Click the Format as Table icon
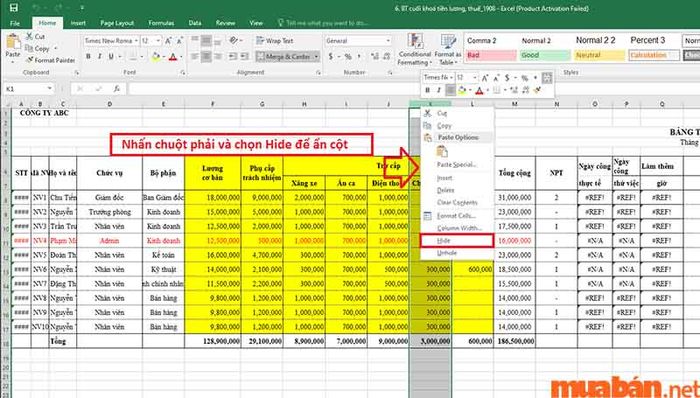This screenshot has width=700, height=398. pyautogui.click(x=448, y=43)
